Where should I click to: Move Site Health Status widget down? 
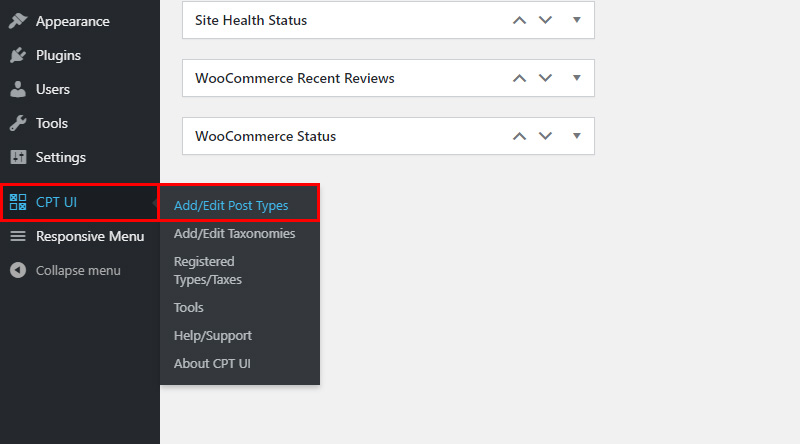(x=545, y=20)
